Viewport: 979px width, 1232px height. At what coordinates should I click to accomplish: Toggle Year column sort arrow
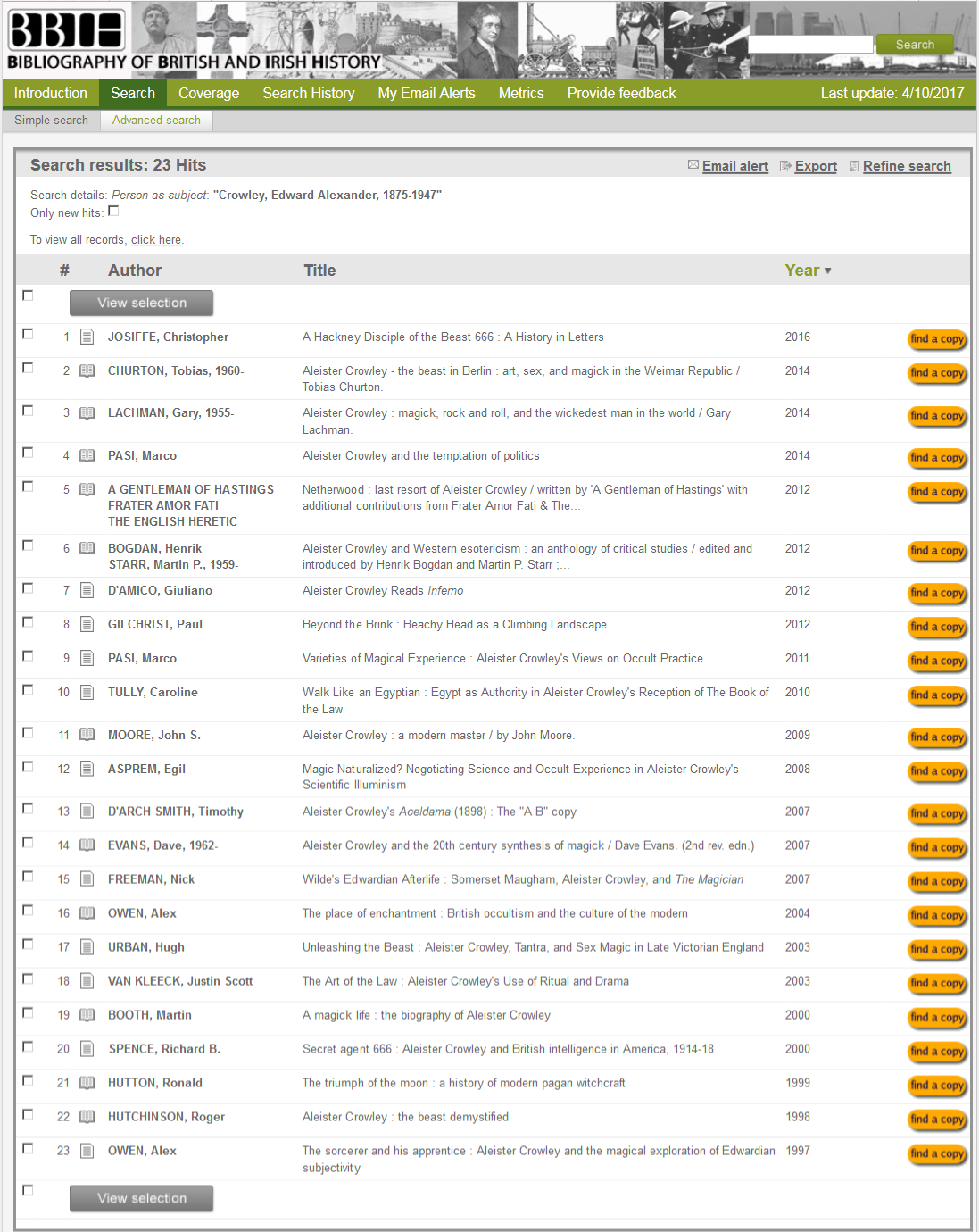pos(828,271)
